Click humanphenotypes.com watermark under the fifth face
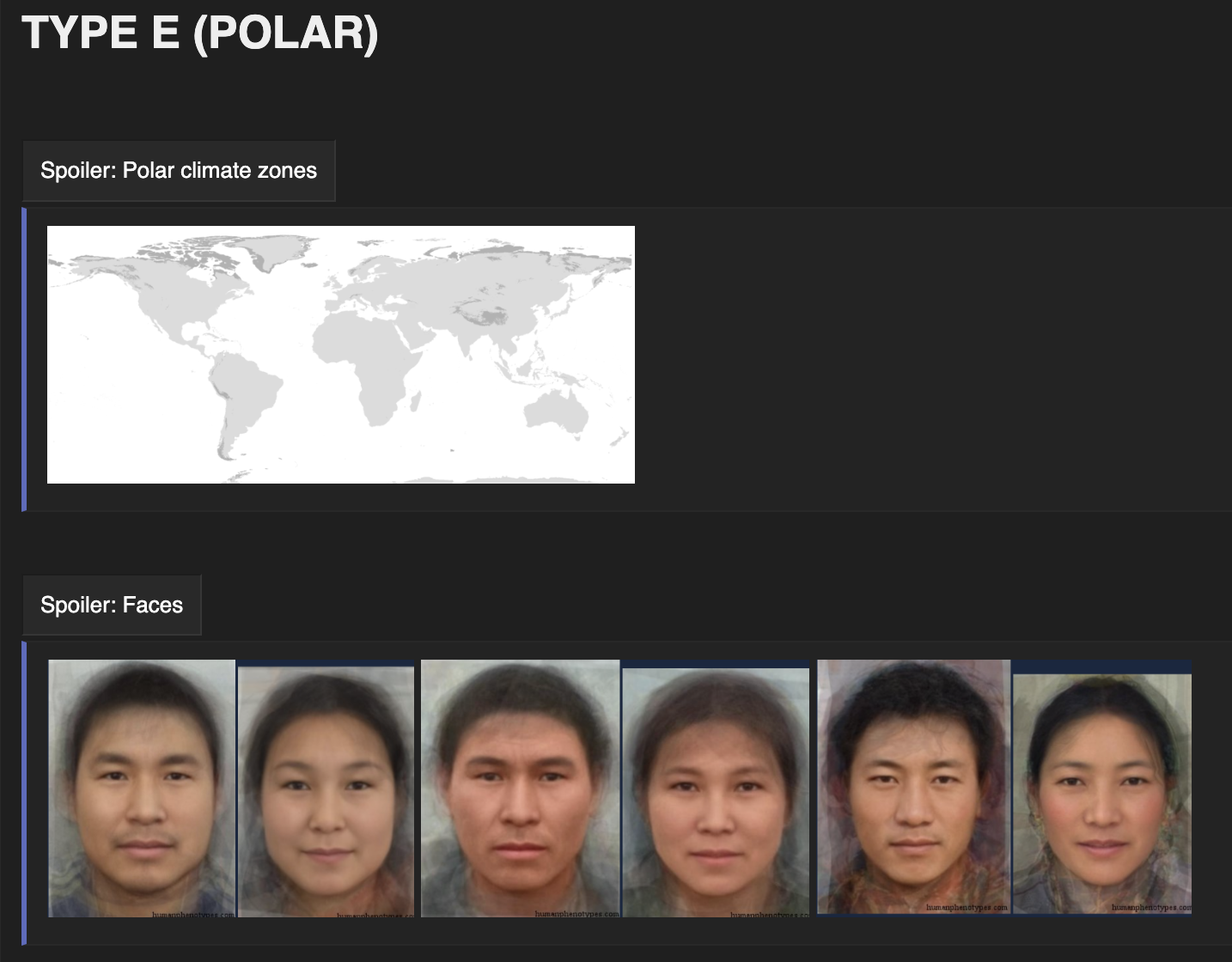Image resolution: width=1232 pixels, height=962 pixels. tap(967, 907)
